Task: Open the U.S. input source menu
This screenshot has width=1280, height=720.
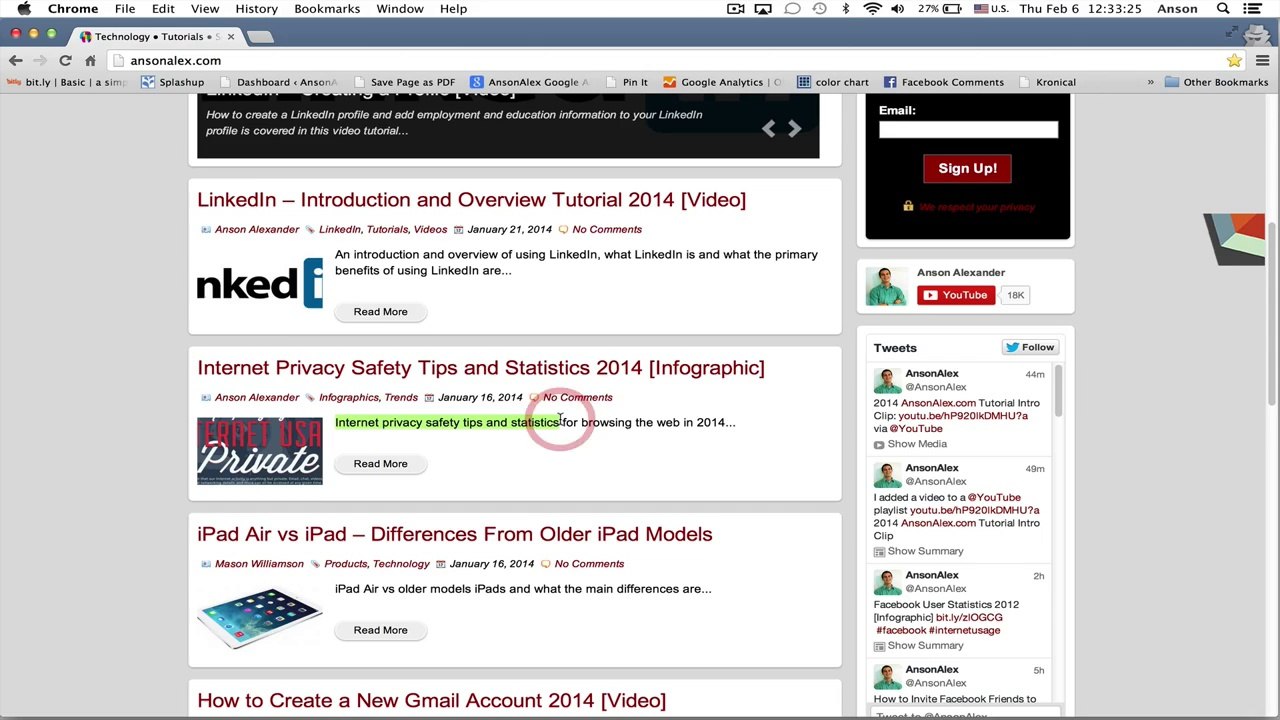Action: 991,9
